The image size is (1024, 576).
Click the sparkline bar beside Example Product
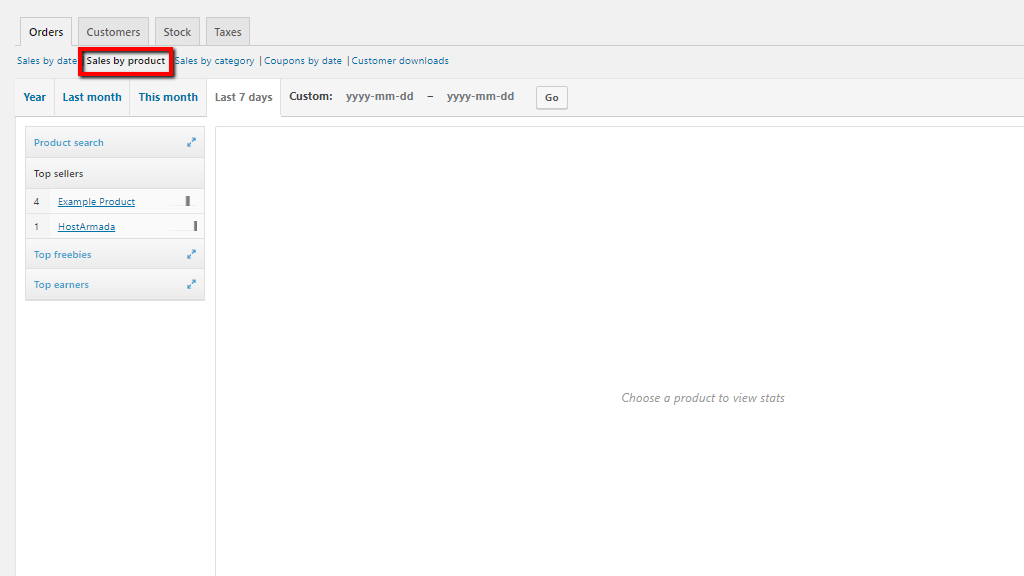(x=186, y=201)
